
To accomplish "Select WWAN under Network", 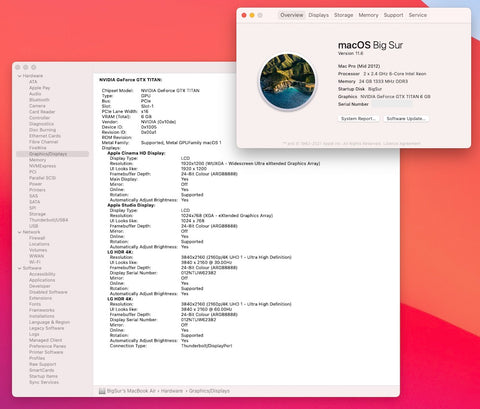I will 36,256.
